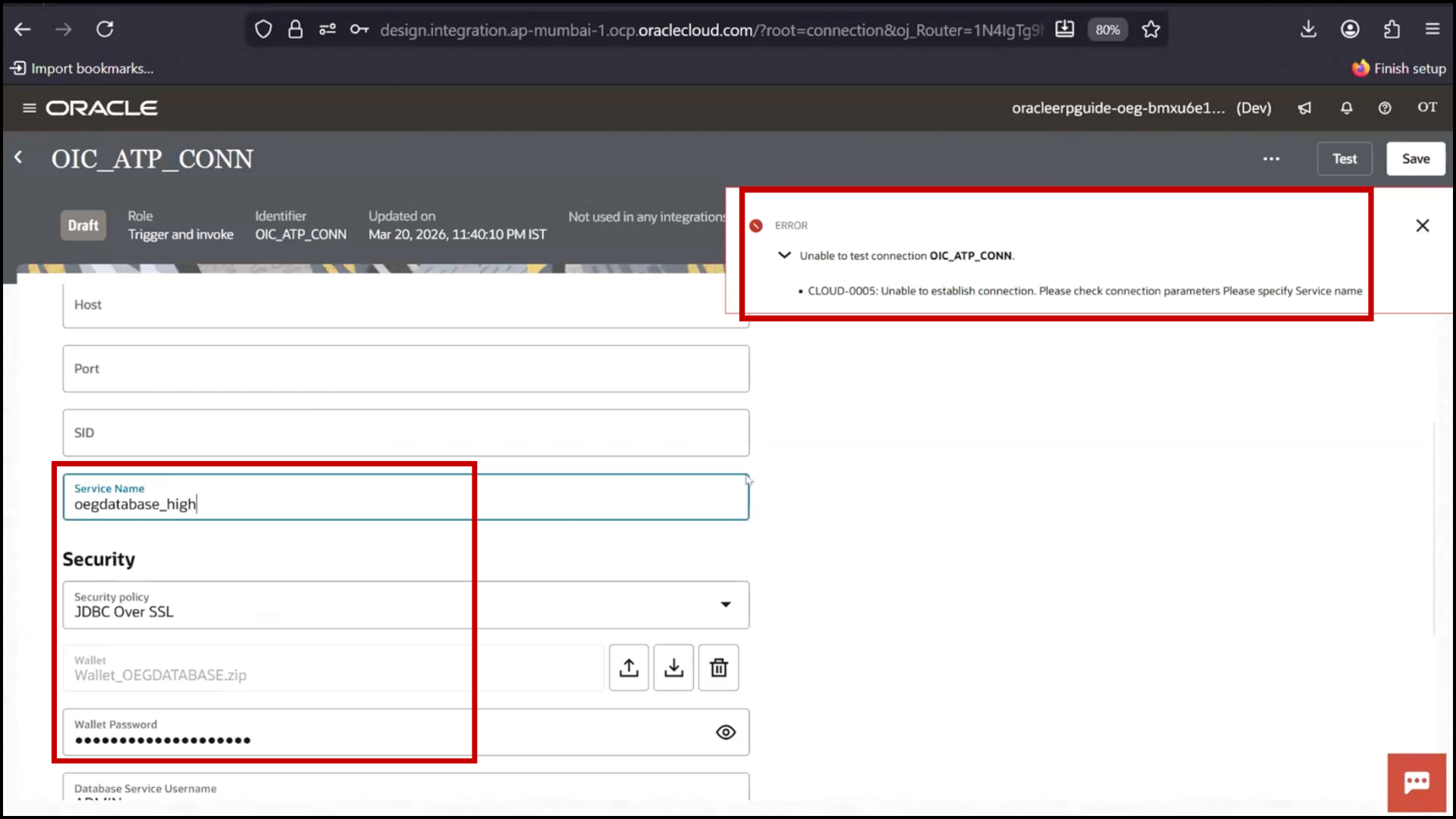Click into the Host field

406,305
